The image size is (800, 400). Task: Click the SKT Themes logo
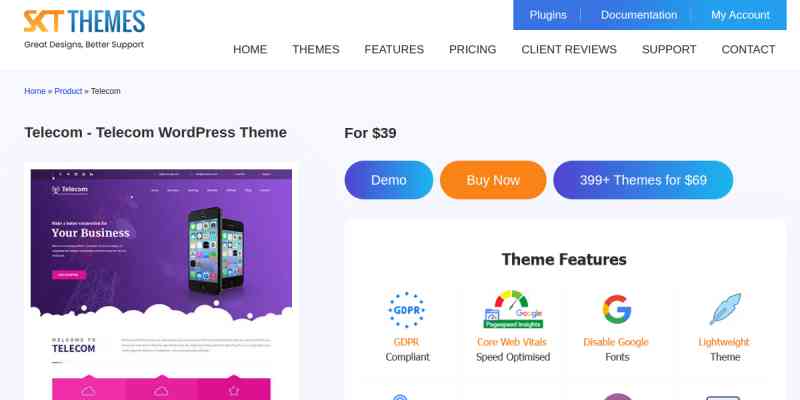click(x=84, y=29)
